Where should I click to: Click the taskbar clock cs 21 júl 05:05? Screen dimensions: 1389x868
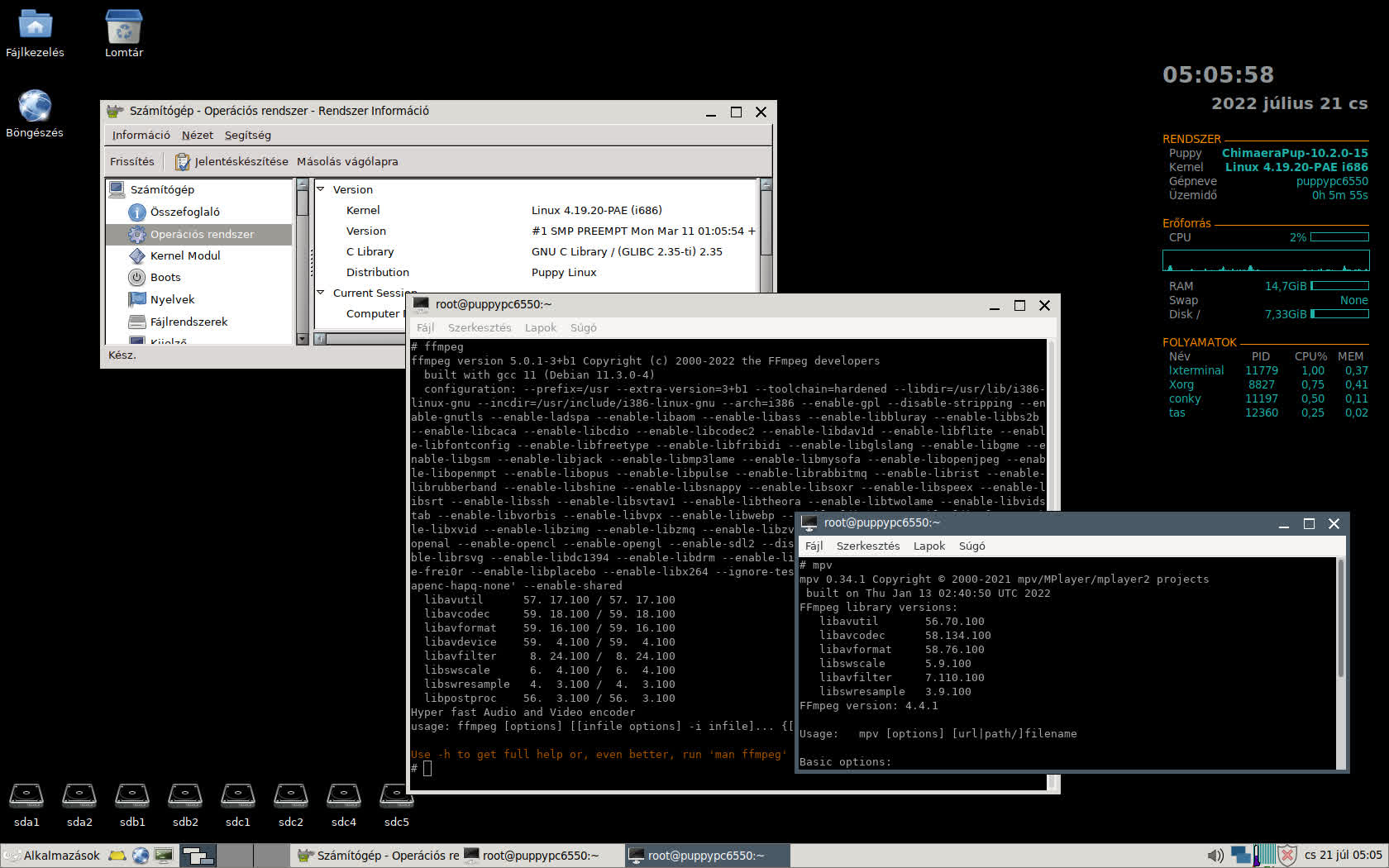(1343, 856)
